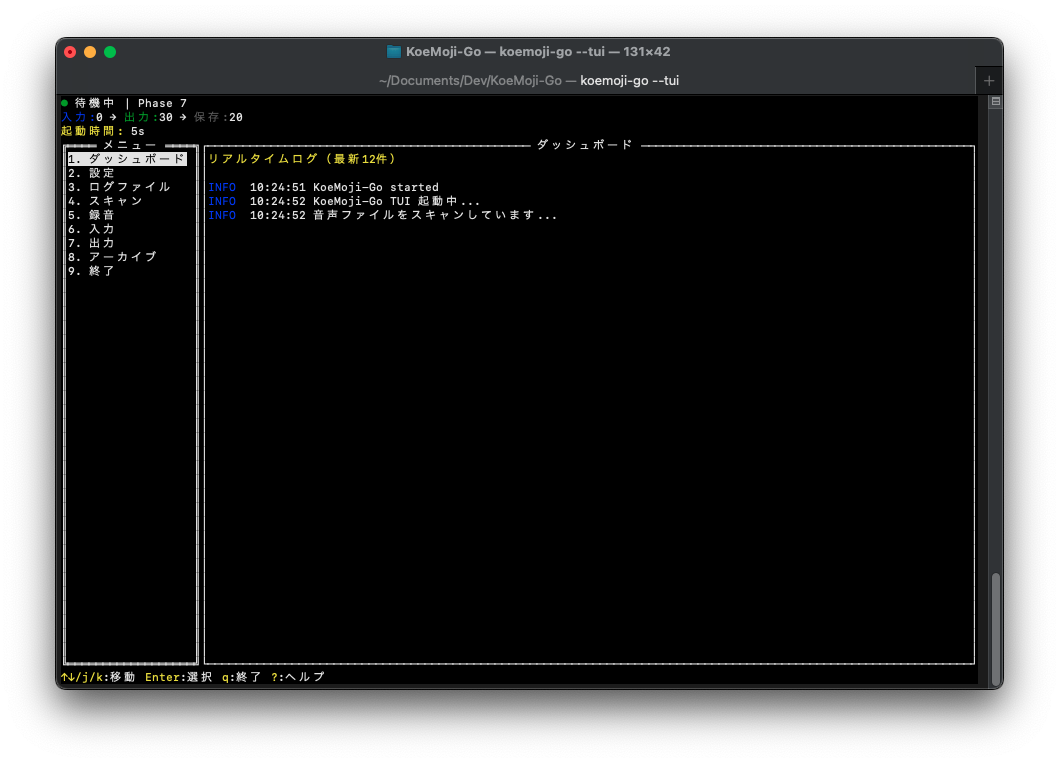Close the terminal window with red button
Screen dimensions: 1059x763
70,52
